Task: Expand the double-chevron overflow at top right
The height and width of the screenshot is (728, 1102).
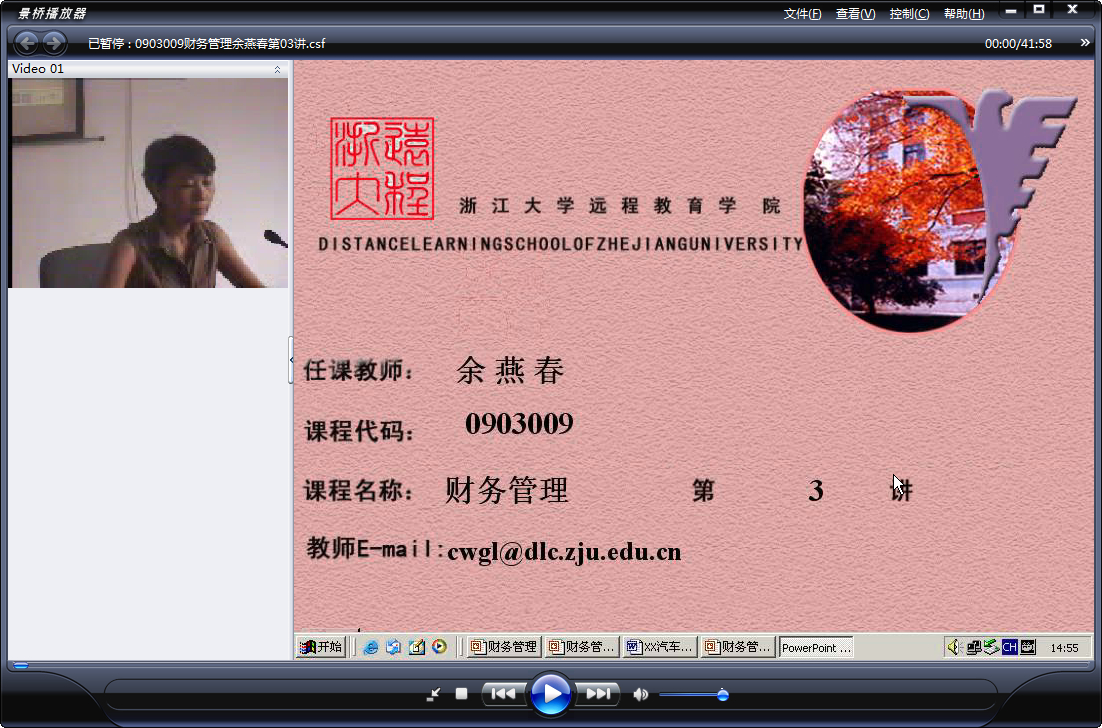Action: tap(1085, 43)
